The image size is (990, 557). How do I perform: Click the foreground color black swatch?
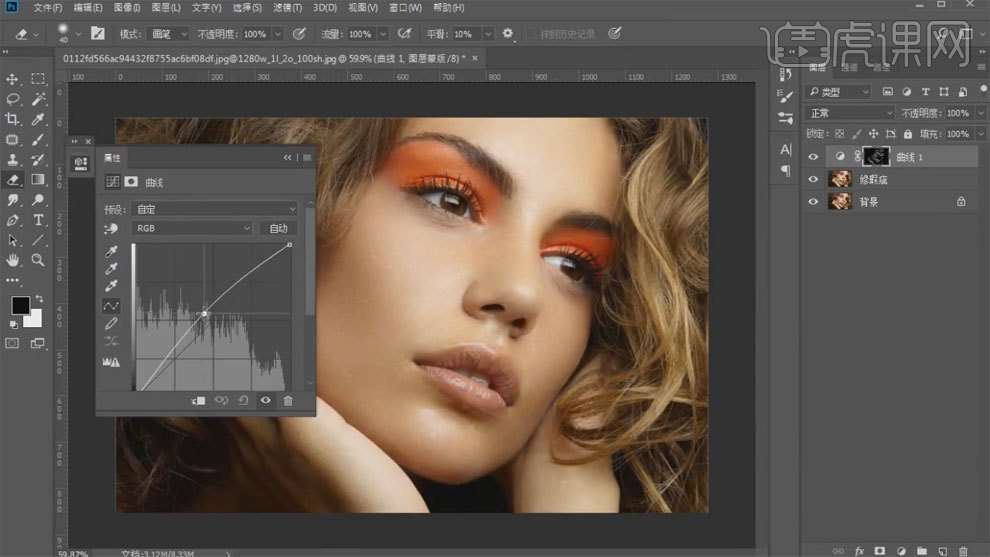point(20,305)
